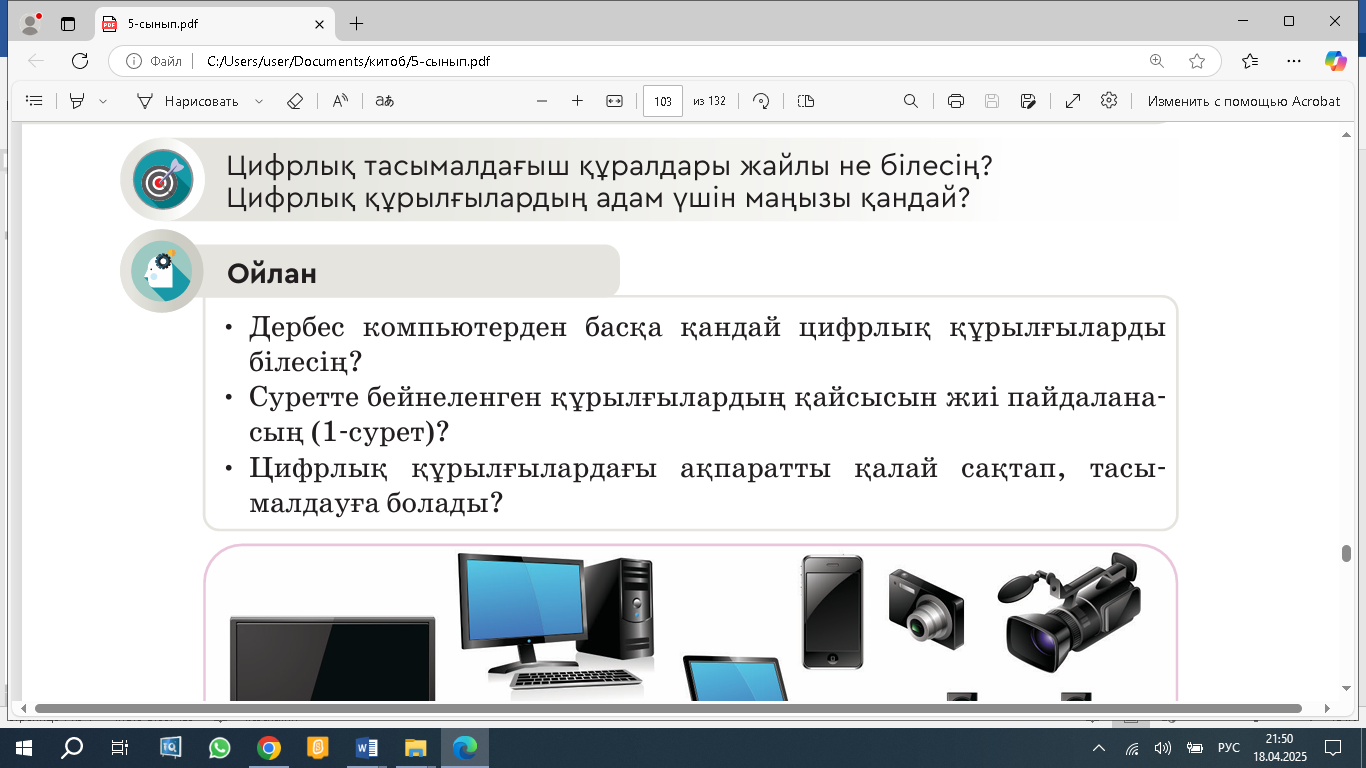This screenshot has width=1366, height=768.
Task: Open the zoom magnifier in address bar
Action: pyautogui.click(x=1157, y=61)
